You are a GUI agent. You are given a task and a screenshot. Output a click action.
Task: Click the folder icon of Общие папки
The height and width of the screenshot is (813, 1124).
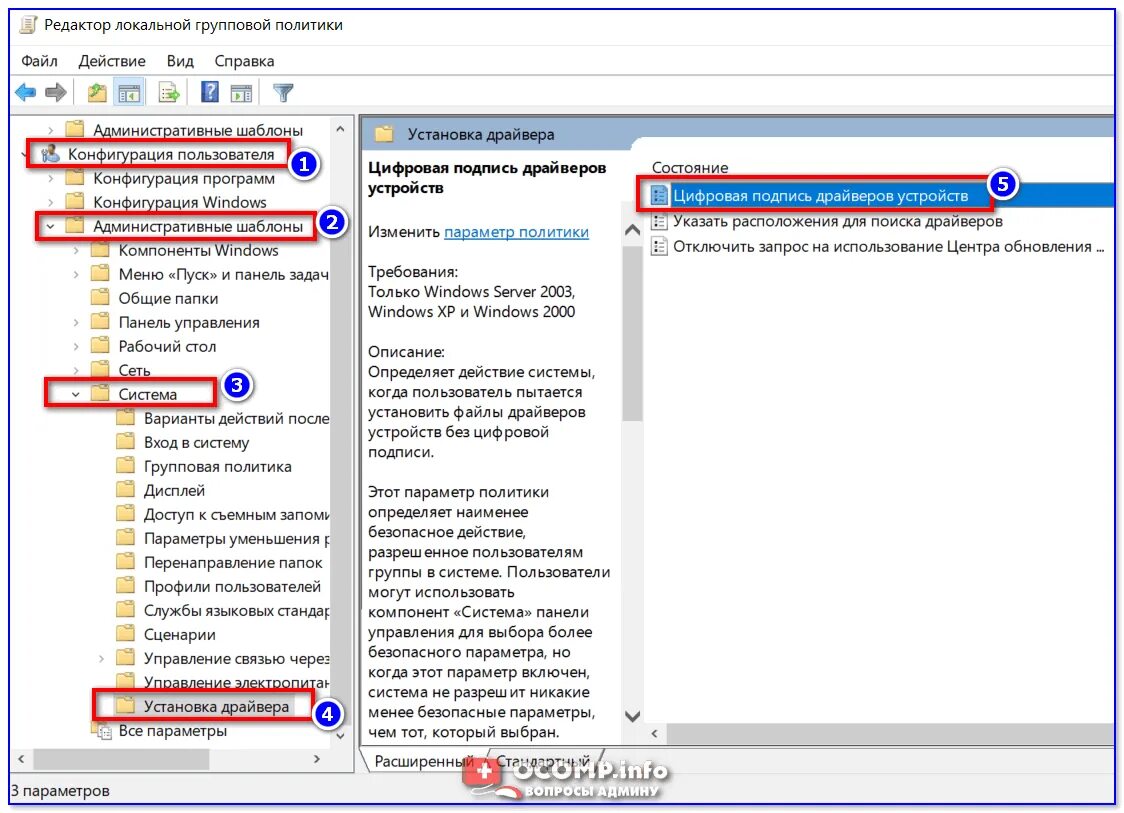pyautogui.click(x=100, y=298)
